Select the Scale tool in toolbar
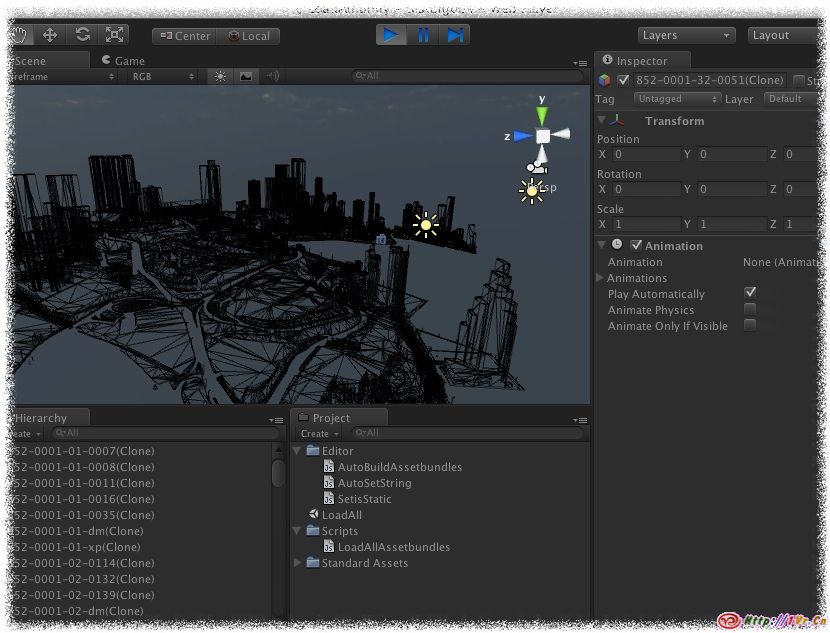Screen dimensions: 830x633 click(114, 35)
